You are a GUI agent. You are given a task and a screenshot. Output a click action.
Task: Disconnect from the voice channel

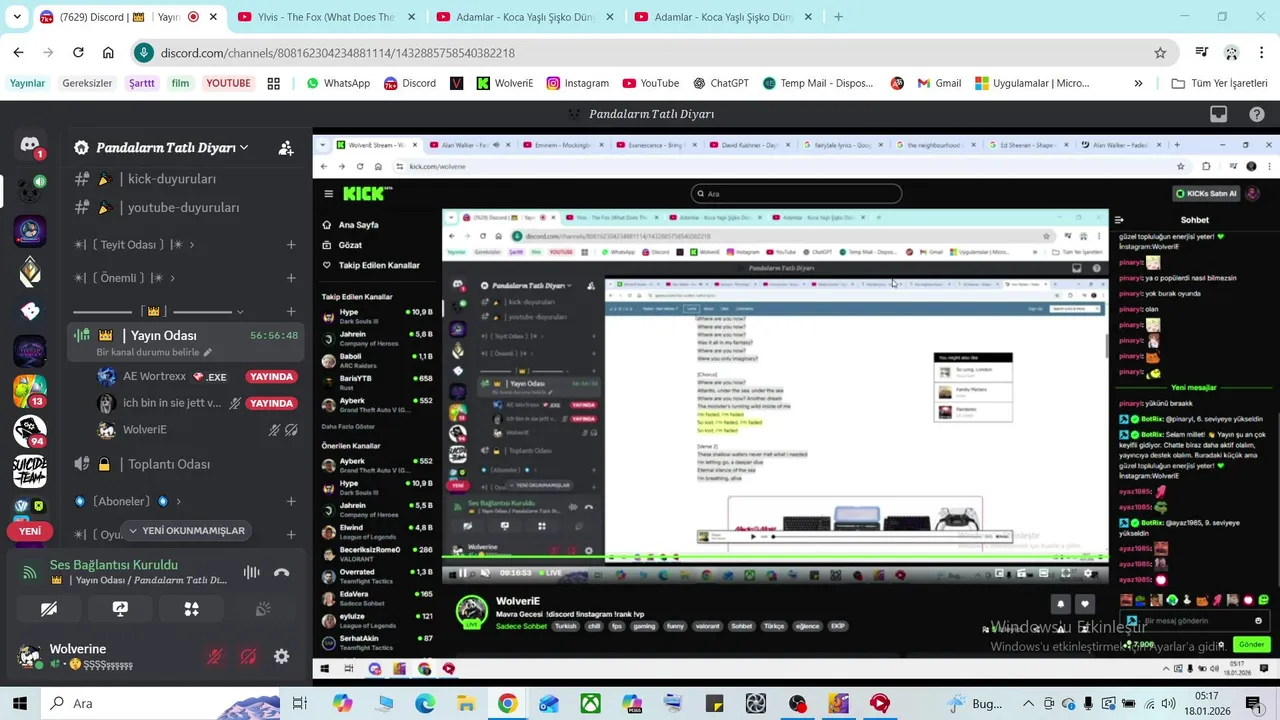pos(281,572)
